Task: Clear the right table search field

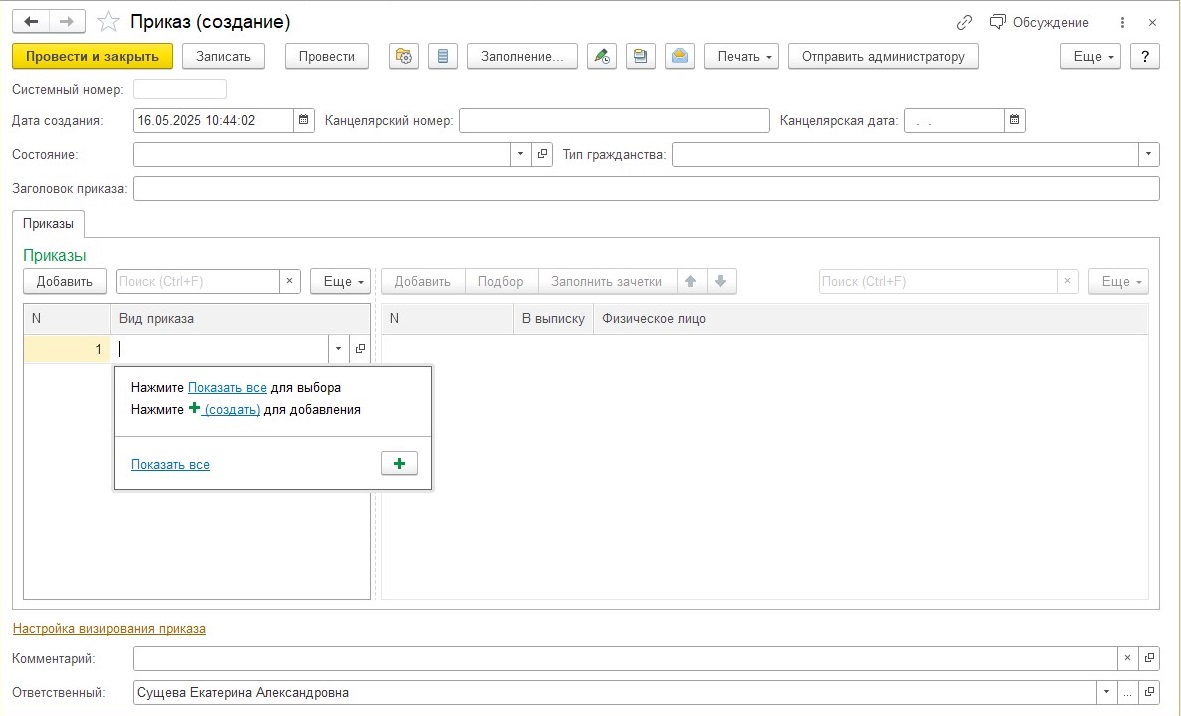Action: 1067,282
